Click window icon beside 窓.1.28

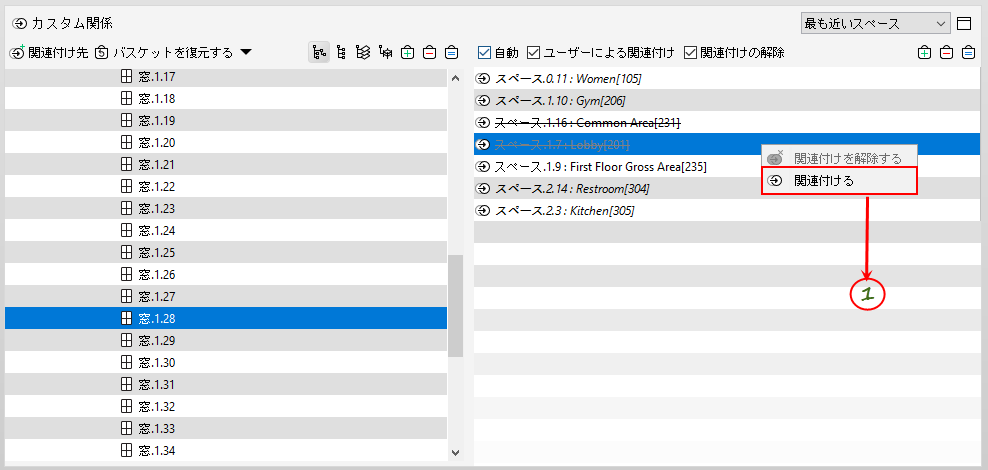(126, 318)
